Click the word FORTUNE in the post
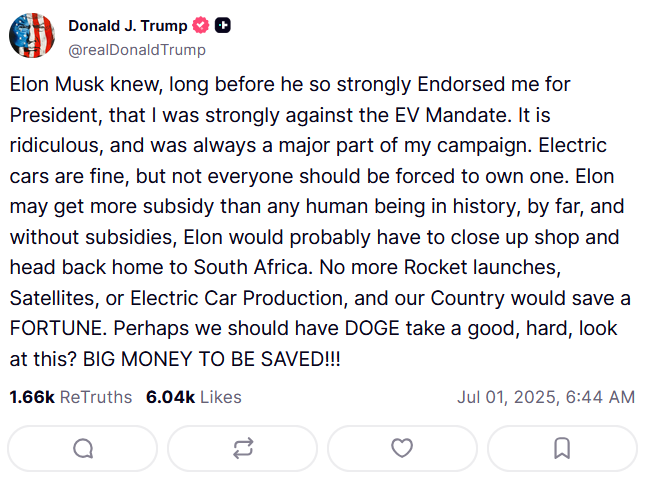This screenshot has height=477, width=647. 58,328
